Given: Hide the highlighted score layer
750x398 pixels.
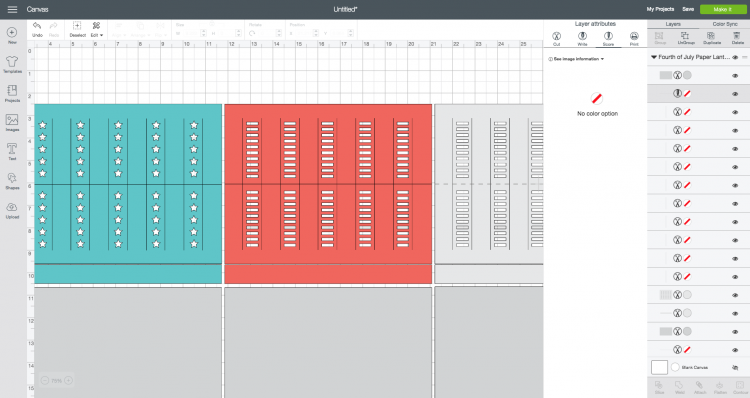Looking at the screenshot, I should pyautogui.click(x=735, y=94).
